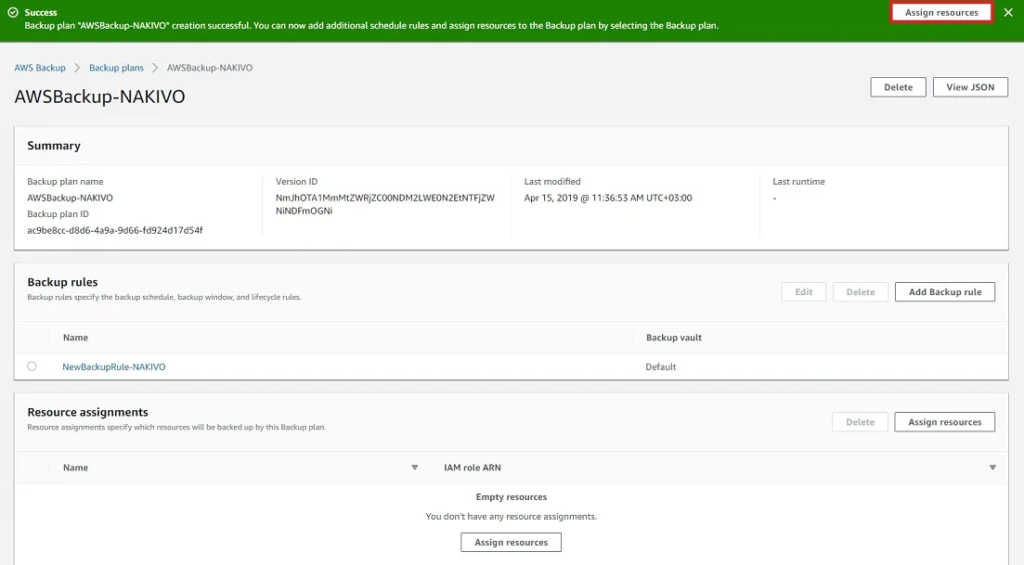Open the NewBackupRule-NAKIVO rule link
Viewport: 1024px width, 565px height.
click(x=114, y=367)
